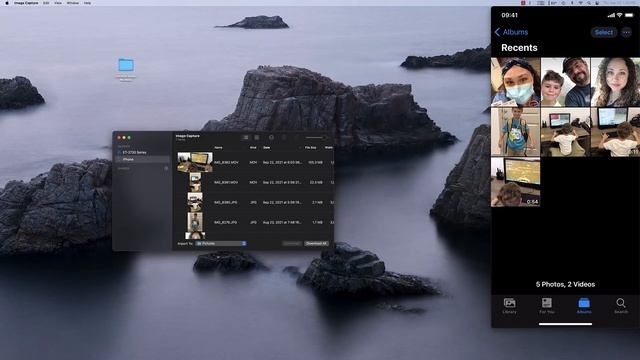
Task: Click the red recording icon in menu bar
Action: (x=523, y=3)
